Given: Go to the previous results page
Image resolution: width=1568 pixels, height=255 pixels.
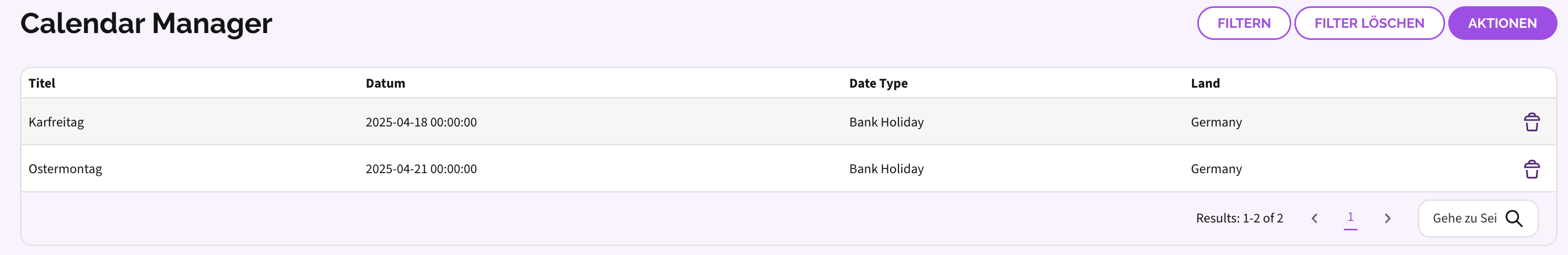Looking at the screenshot, I should coord(1314,218).
